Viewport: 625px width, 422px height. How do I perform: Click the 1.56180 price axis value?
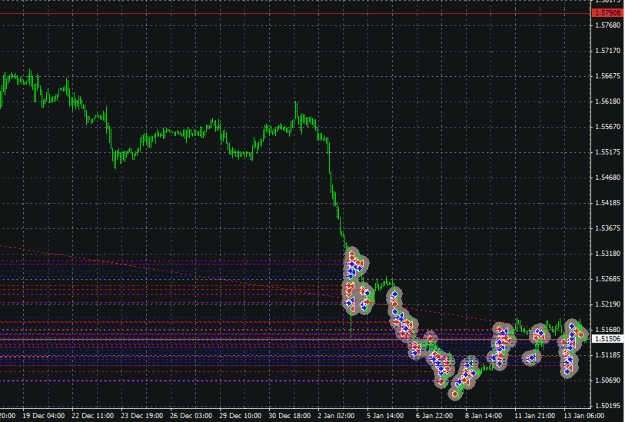[x=608, y=101]
